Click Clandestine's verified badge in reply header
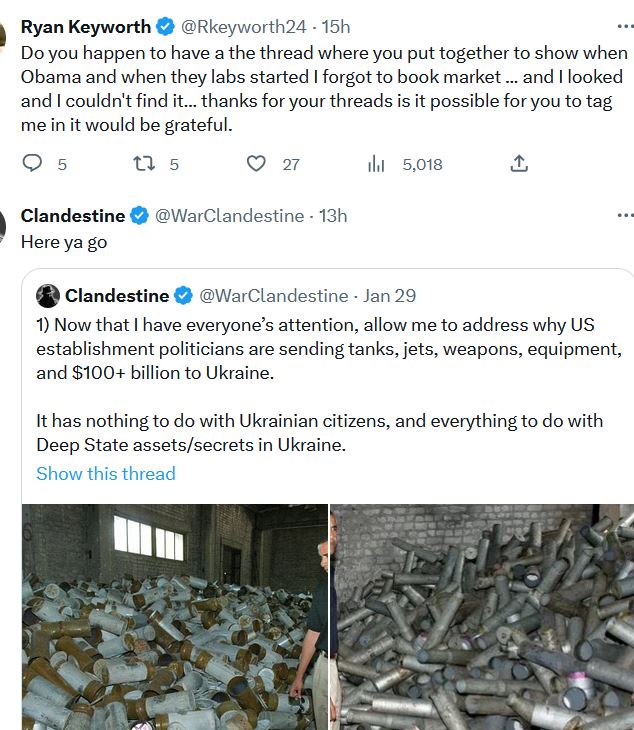Screen dimensions: 634x730 (x=140, y=216)
